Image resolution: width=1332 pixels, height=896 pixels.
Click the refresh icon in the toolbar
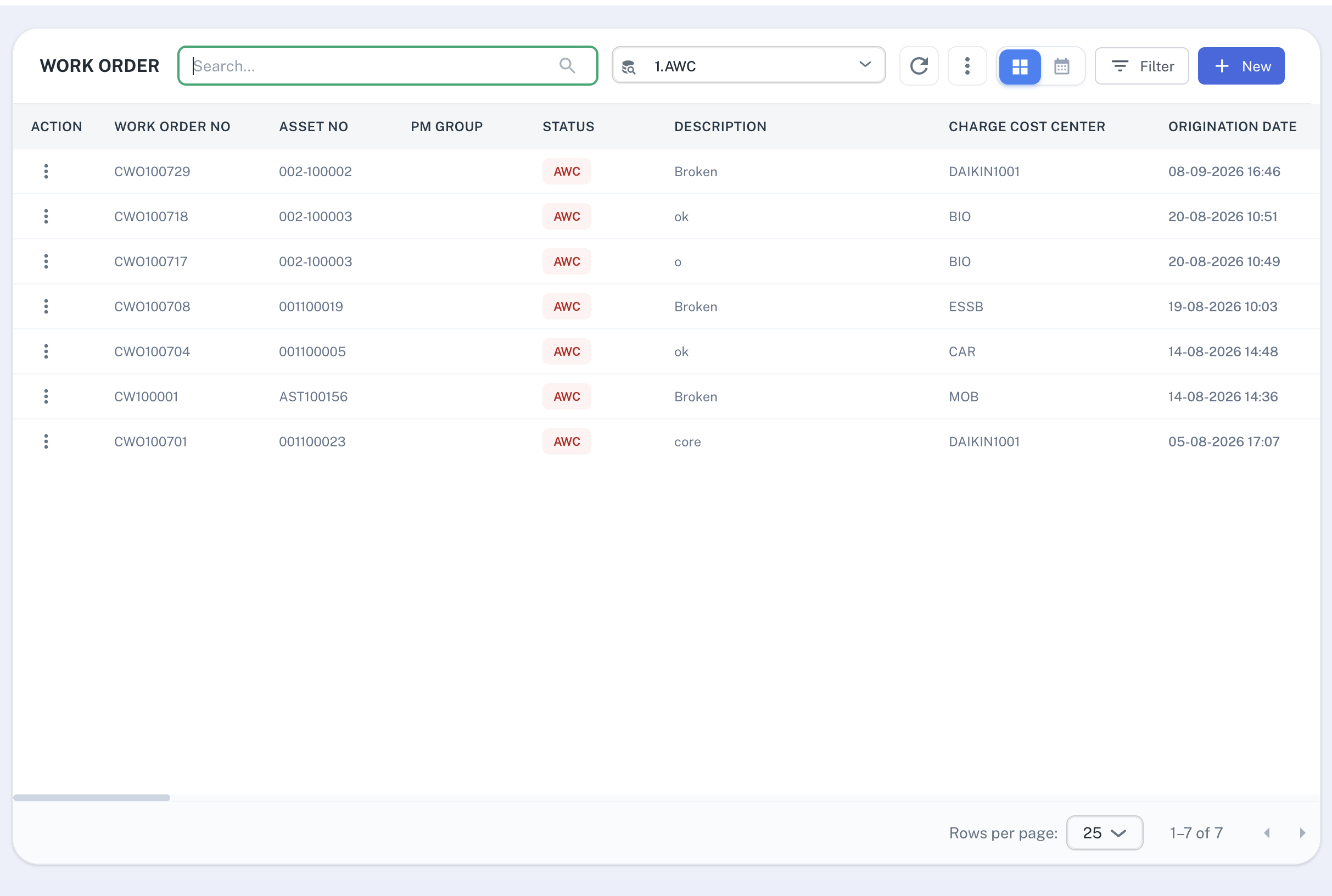(918, 66)
